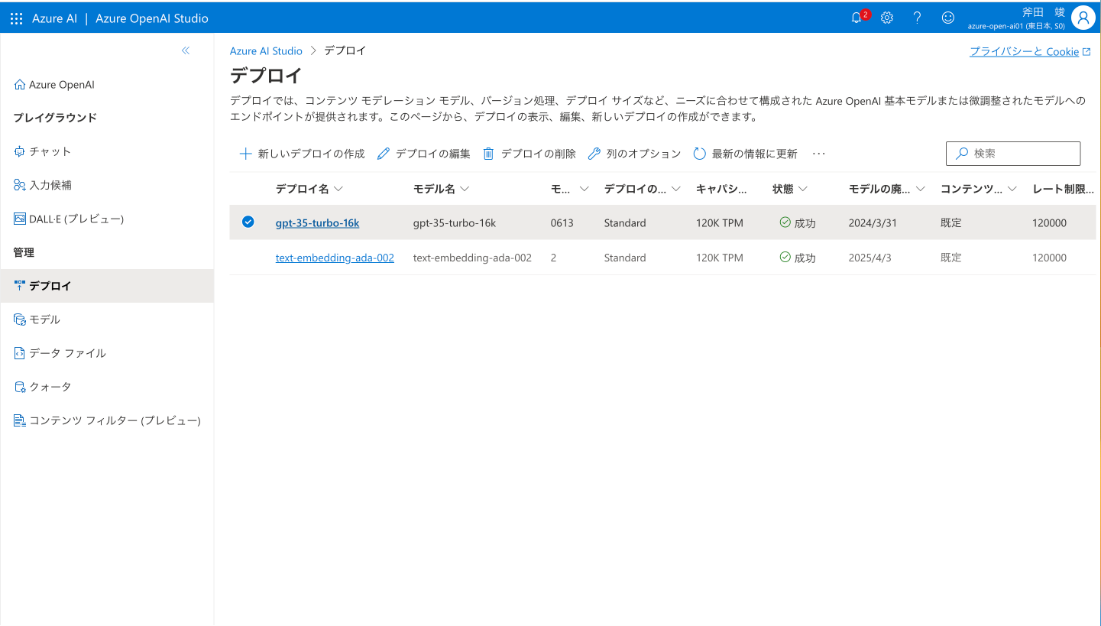Viewport: 1101px width, 626px height.
Task: Click the 0613 version cell
Action: tap(562, 223)
